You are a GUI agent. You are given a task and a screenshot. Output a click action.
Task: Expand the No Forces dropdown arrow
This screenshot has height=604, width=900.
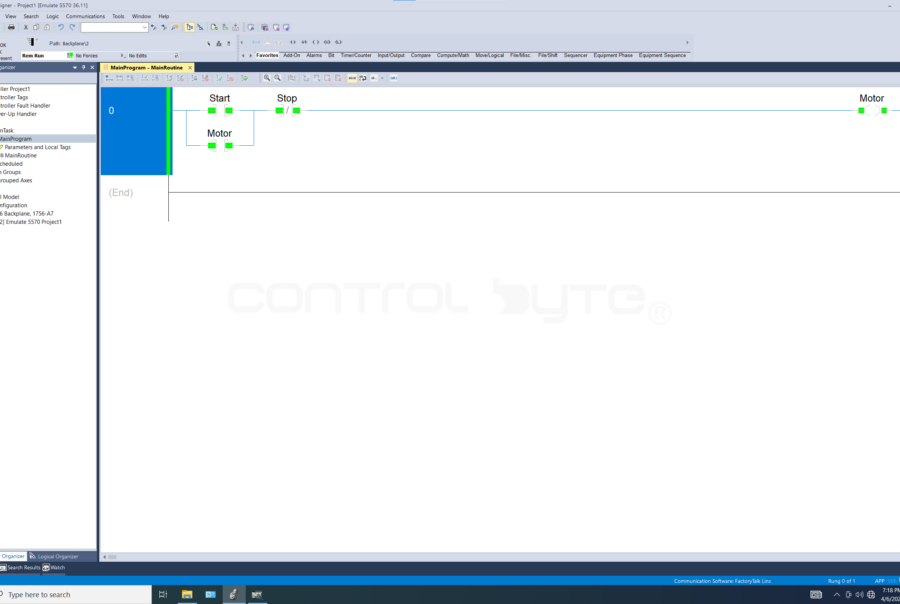123,56
